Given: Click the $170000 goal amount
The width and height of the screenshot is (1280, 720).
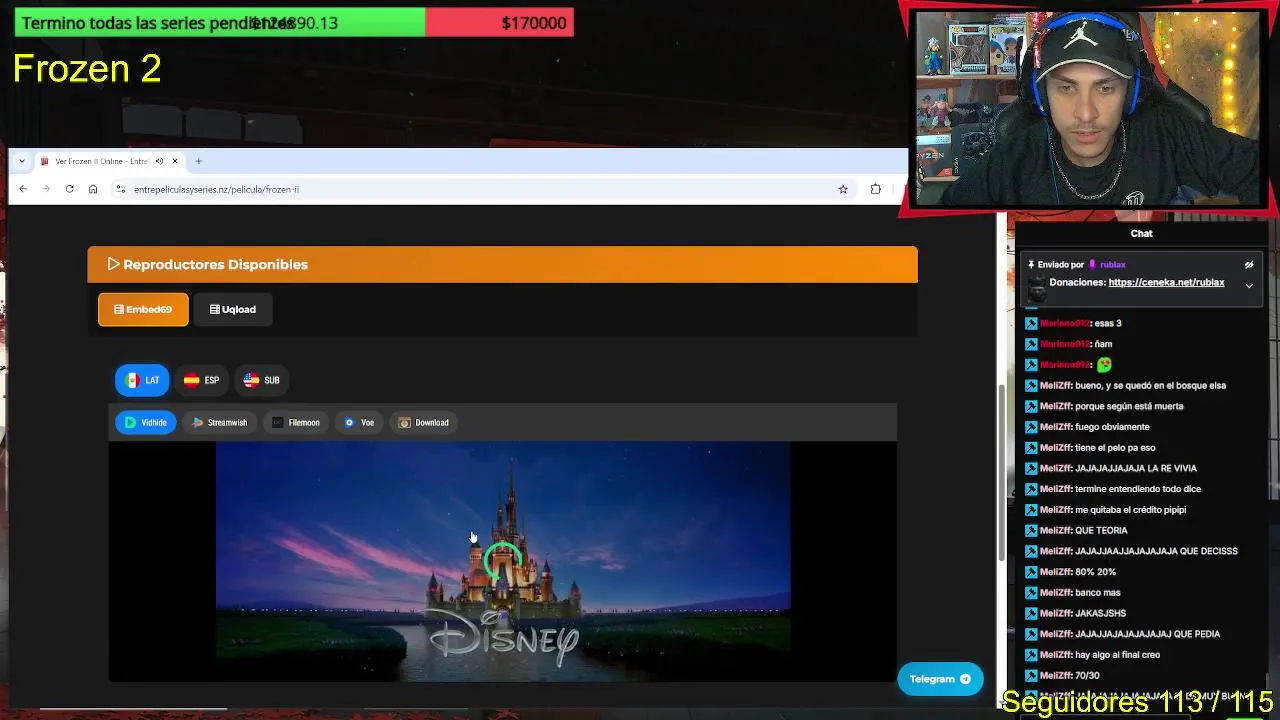Looking at the screenshot, I should (534, 23).
